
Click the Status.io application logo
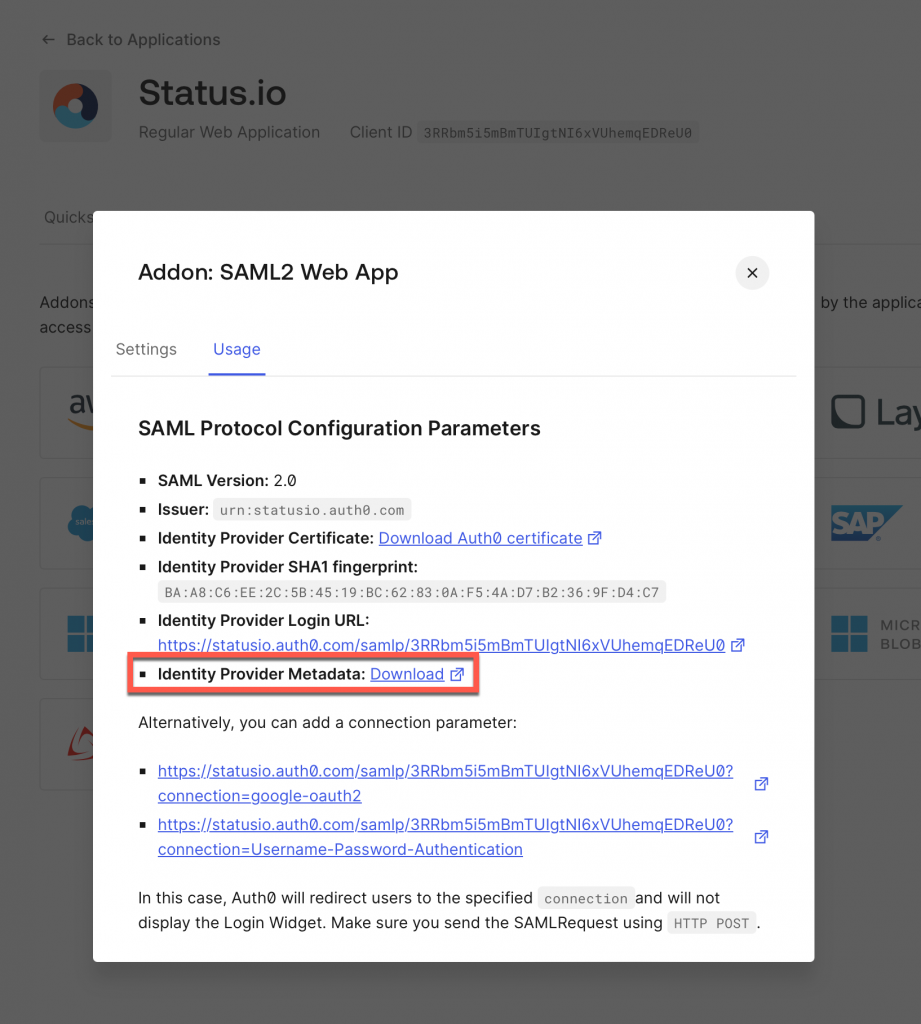[x=75, y=105]
